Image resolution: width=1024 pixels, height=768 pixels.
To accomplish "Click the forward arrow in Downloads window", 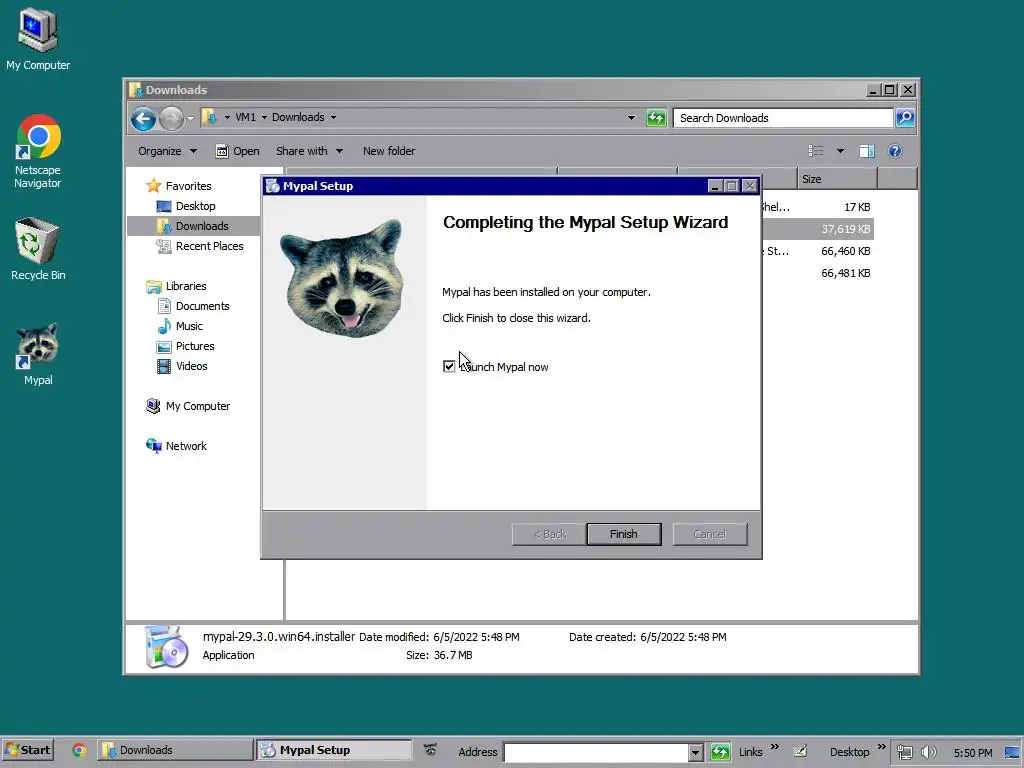I will tap(172, 118).
